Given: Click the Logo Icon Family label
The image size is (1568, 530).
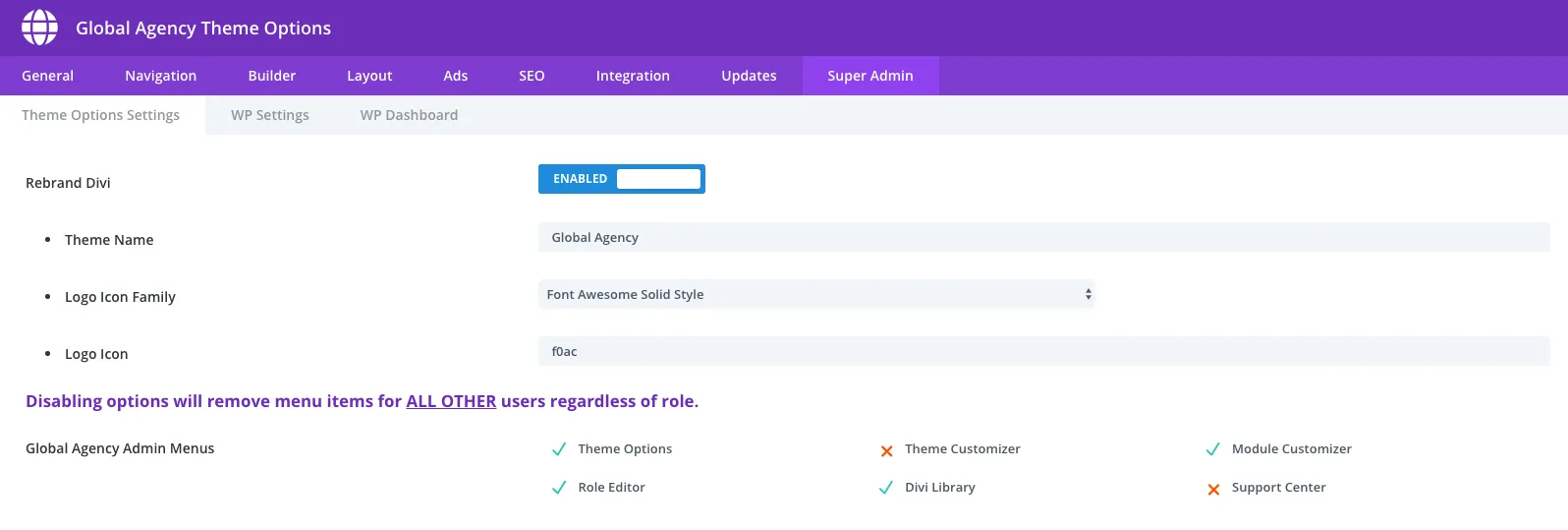Looking at the screenshot, I should pos(120,297).
